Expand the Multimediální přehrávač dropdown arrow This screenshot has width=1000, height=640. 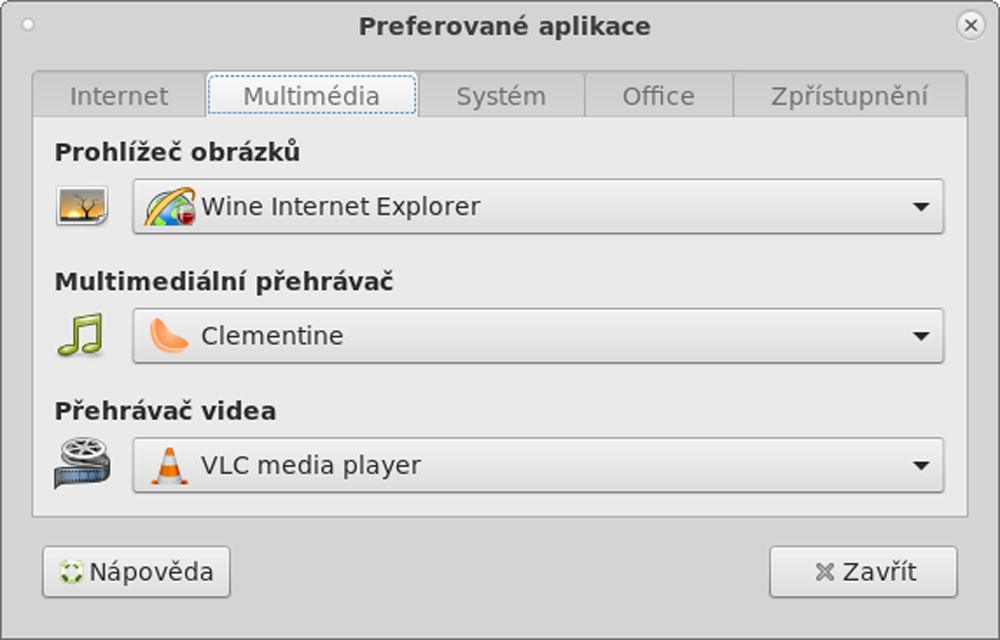(x=920, y=336)
